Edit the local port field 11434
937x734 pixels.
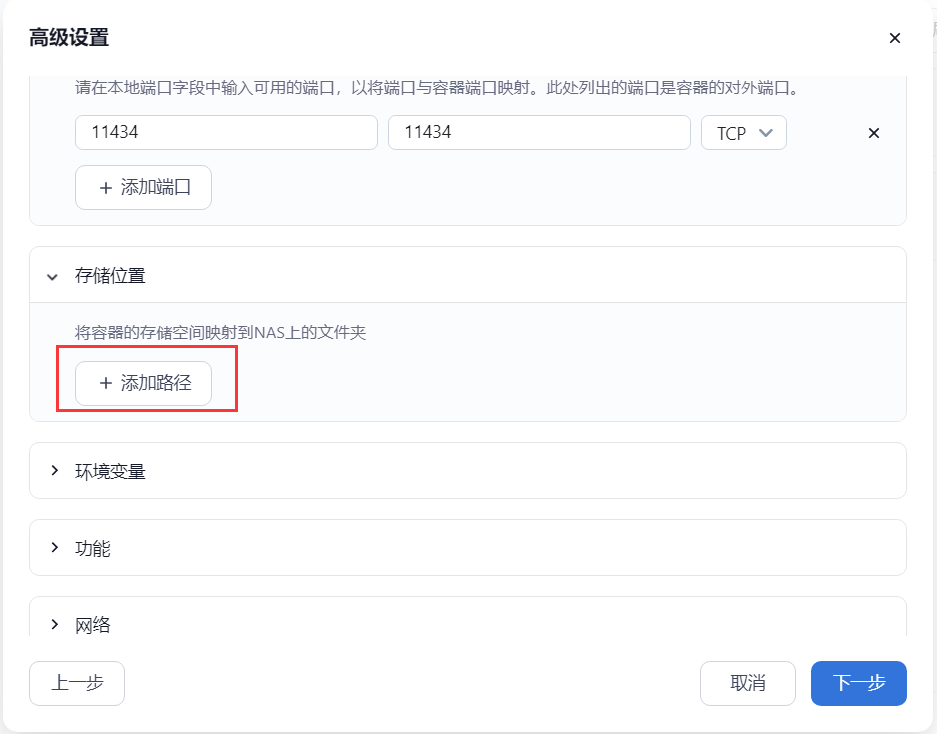(x=226, y=132)
